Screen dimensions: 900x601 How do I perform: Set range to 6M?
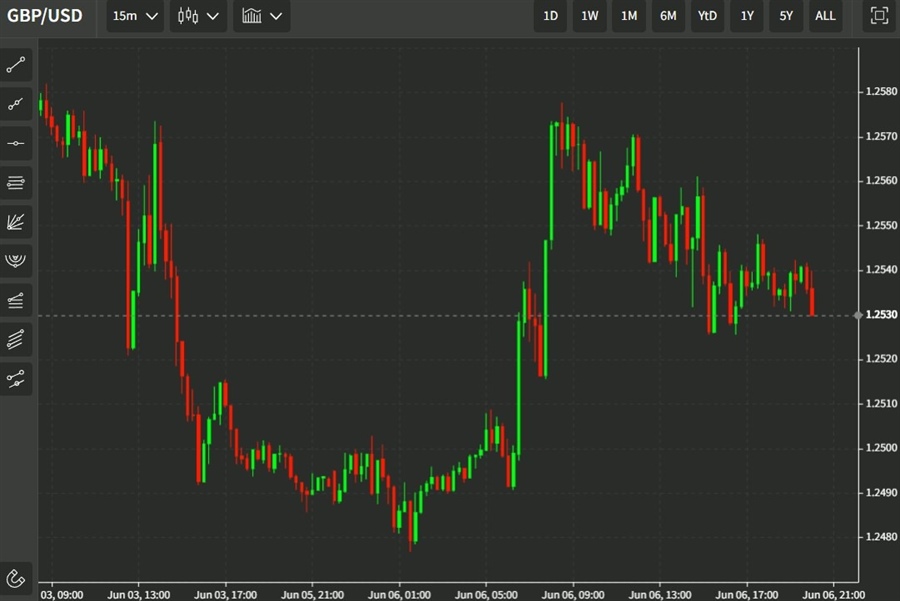click(x=668, y=16)
